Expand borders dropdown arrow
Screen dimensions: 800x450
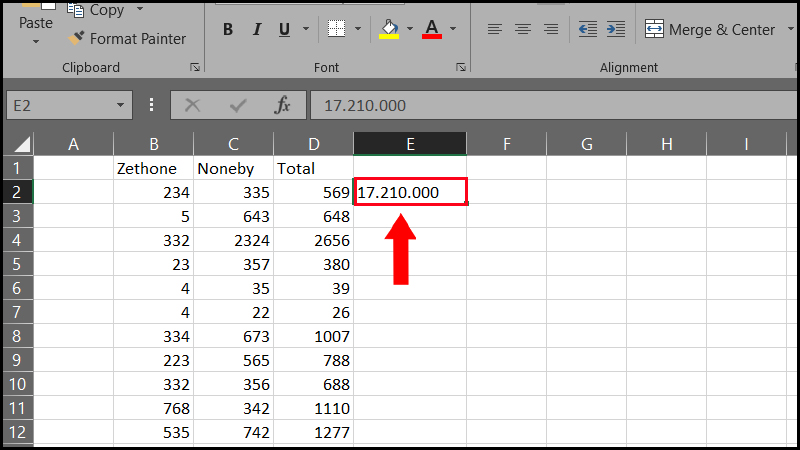pos(358,29)
